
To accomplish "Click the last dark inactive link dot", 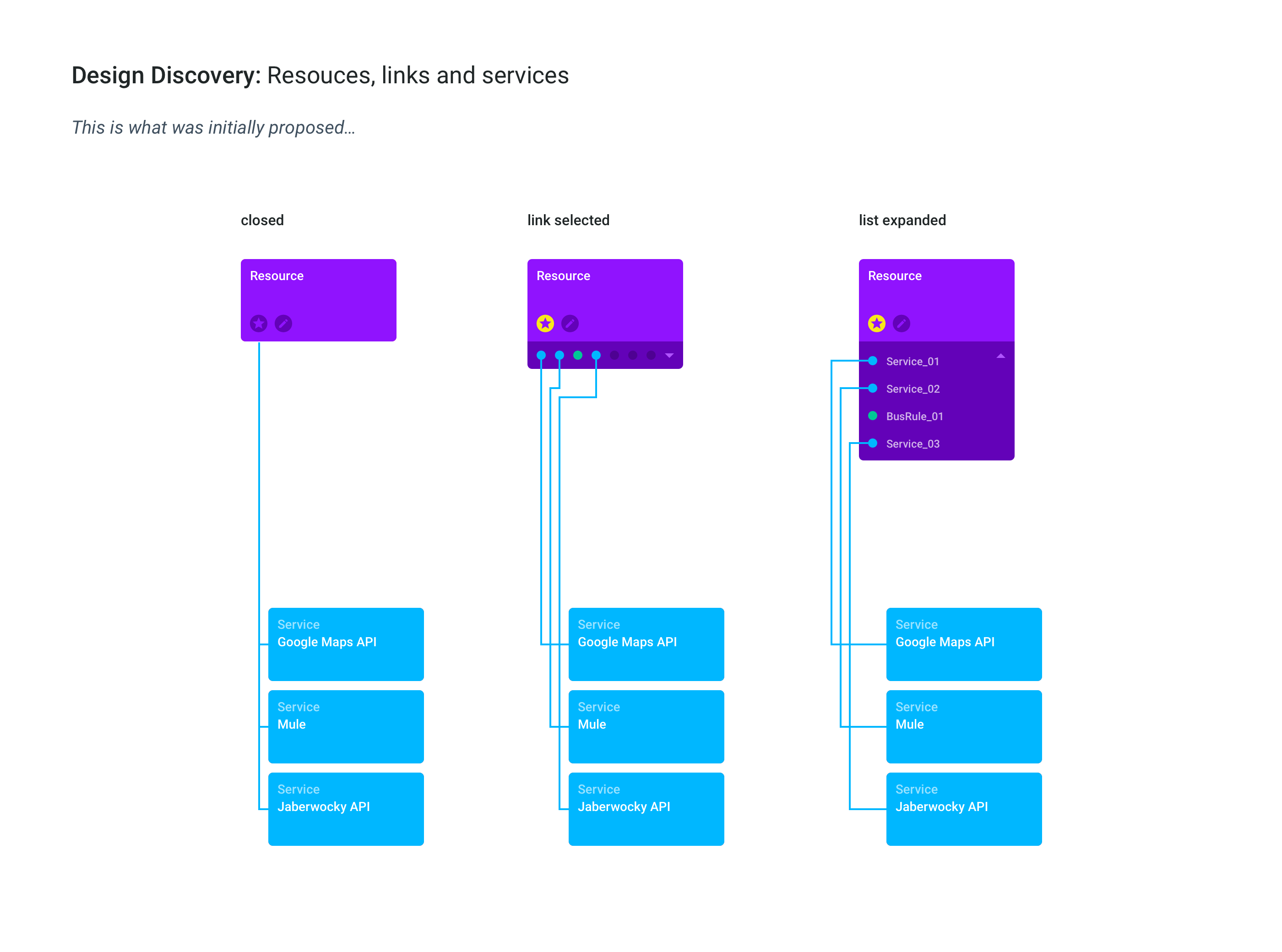I will pos(651,355).
